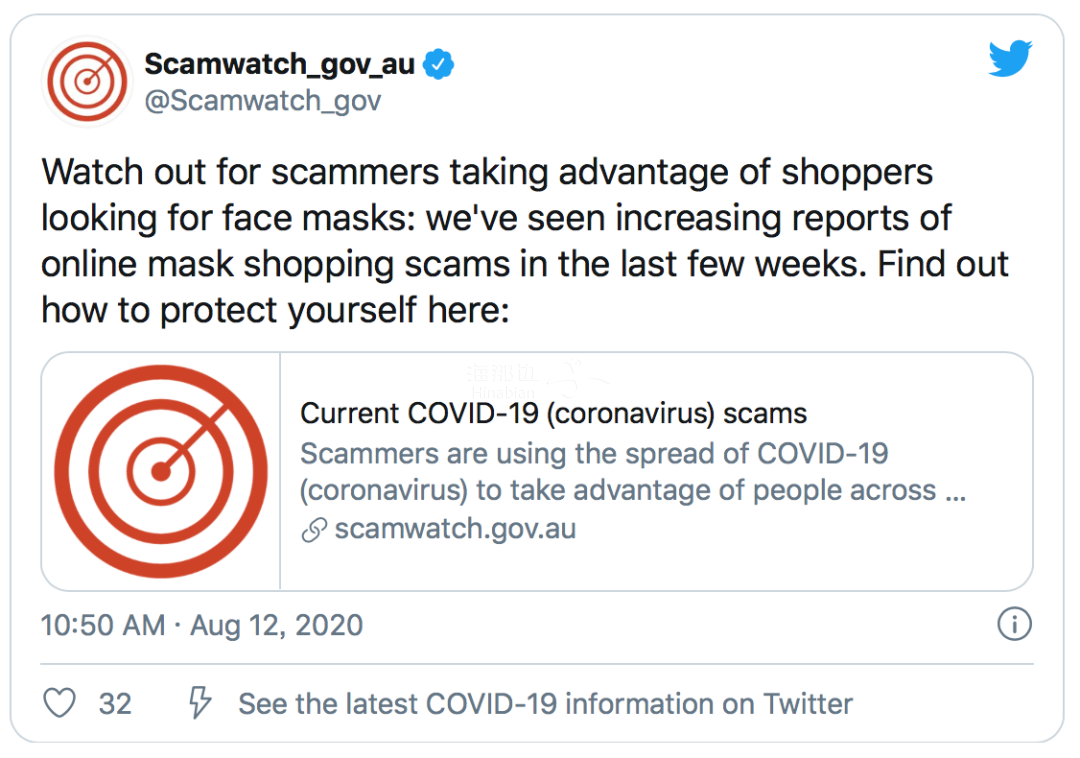Open the 10:50 AM Aug 12 timestamp
This screenshot has width=1080, height=758.
[202, 625]
